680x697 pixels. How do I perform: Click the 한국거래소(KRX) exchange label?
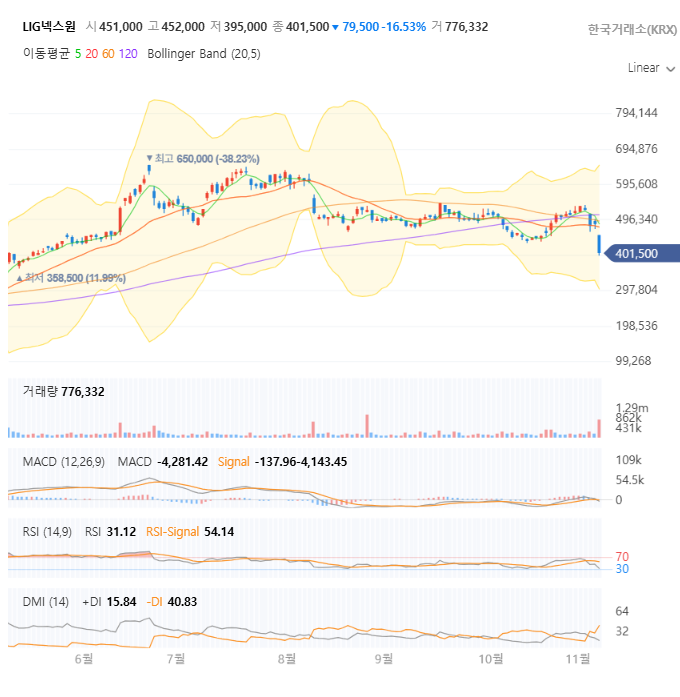(x=632, y=29)
